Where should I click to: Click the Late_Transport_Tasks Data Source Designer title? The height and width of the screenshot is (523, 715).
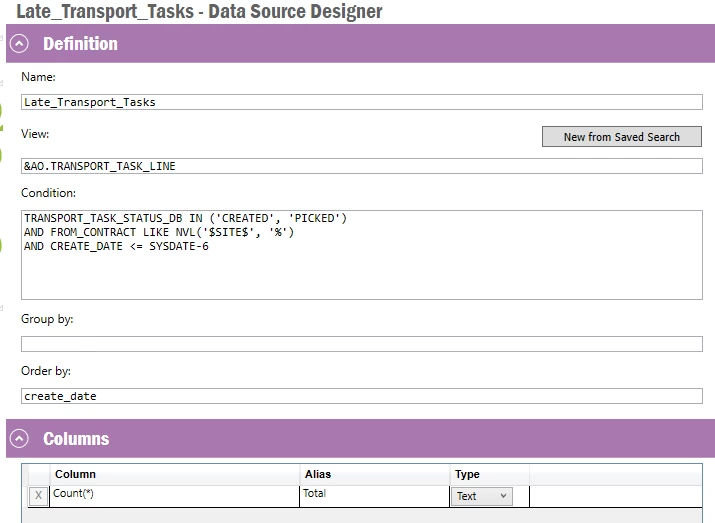pos(199,11)
